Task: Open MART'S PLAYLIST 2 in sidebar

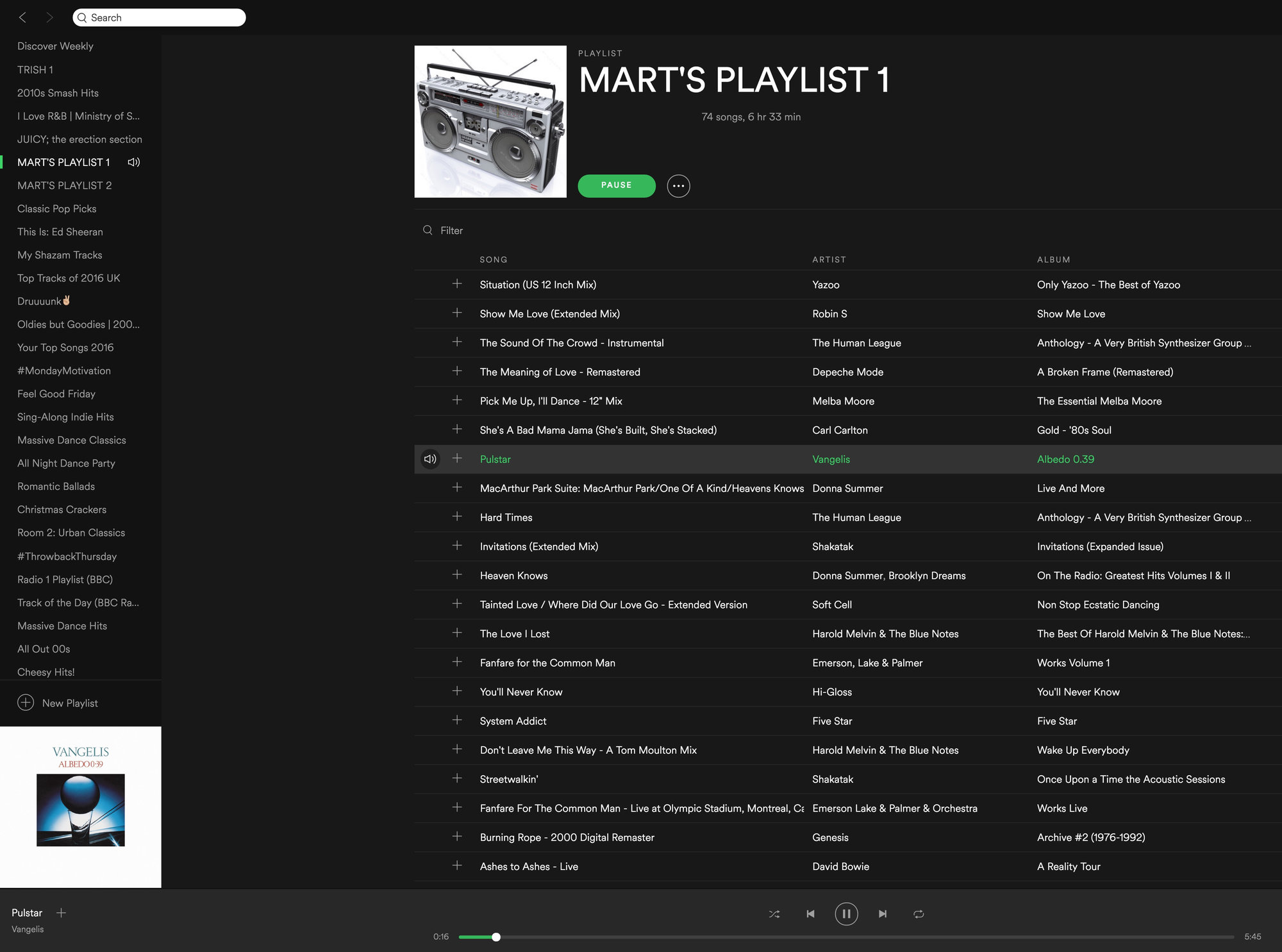Action: coord(64,185)
